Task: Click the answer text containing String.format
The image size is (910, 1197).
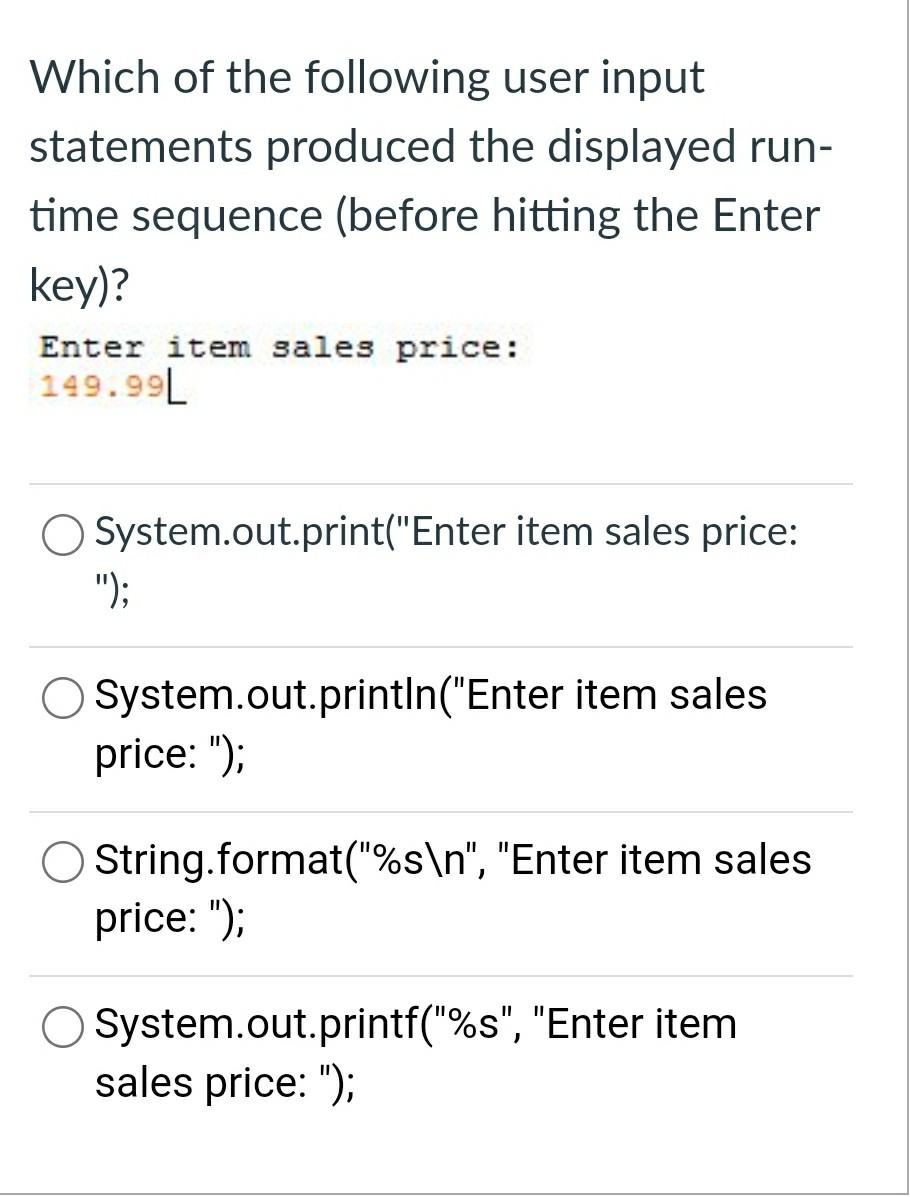Action: (x=450, y=860)
